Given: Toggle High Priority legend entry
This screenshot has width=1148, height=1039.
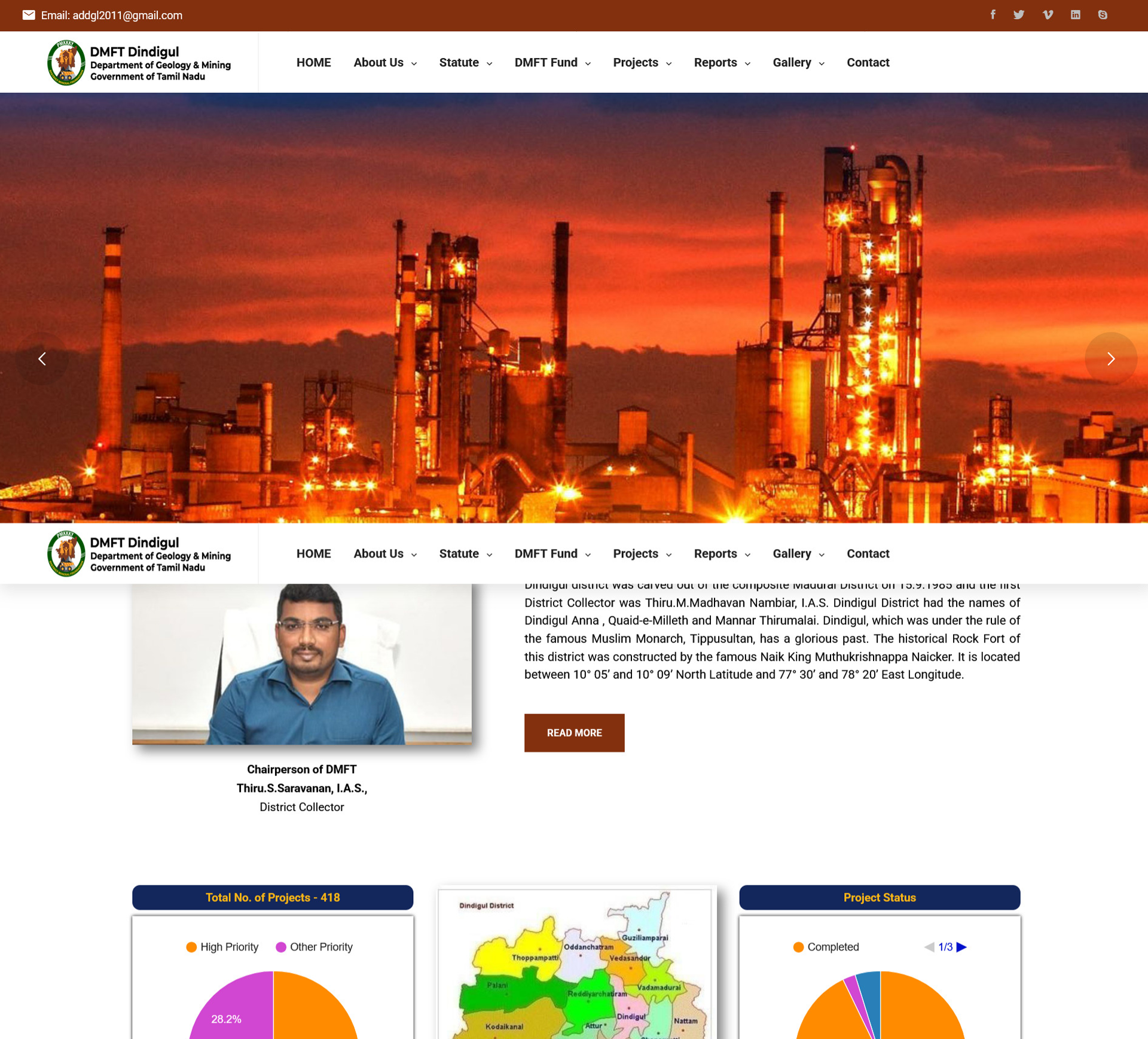Looking at the screenshot, I should 222,947.
